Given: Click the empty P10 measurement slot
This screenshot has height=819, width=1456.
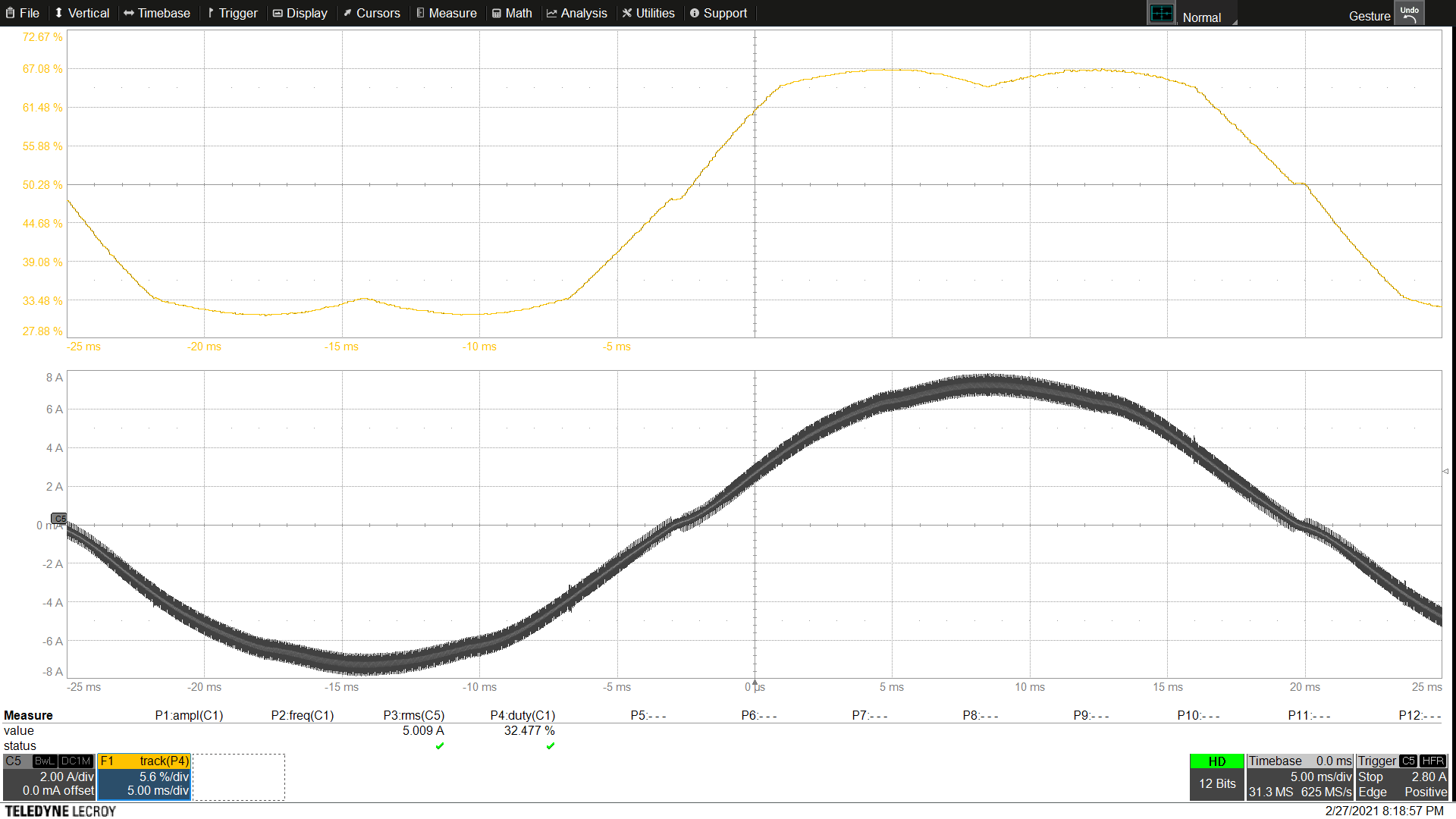Looking at the screenshot, I should [x=1198, y=715].
